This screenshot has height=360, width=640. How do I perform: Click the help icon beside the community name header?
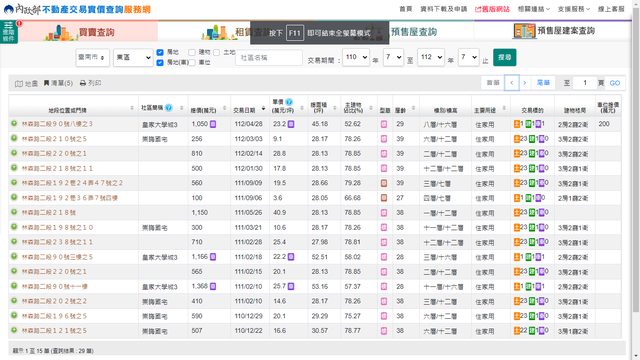click(169, 108)
